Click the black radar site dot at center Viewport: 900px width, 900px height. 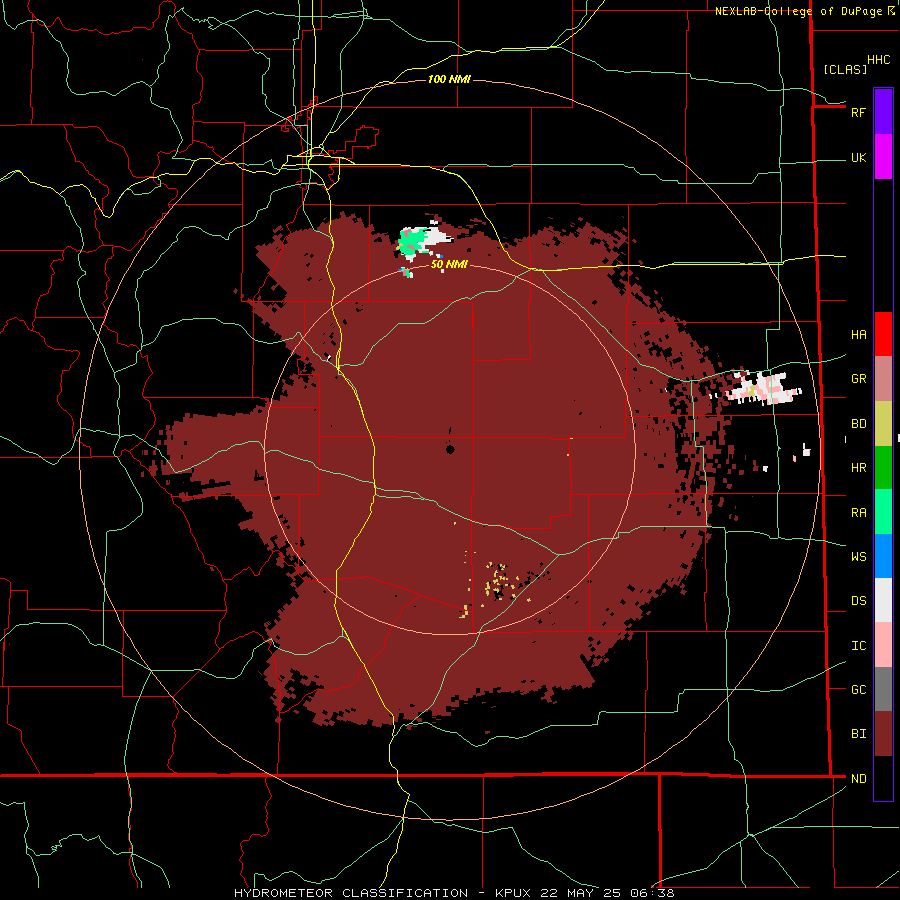click(x=450, y=449)
